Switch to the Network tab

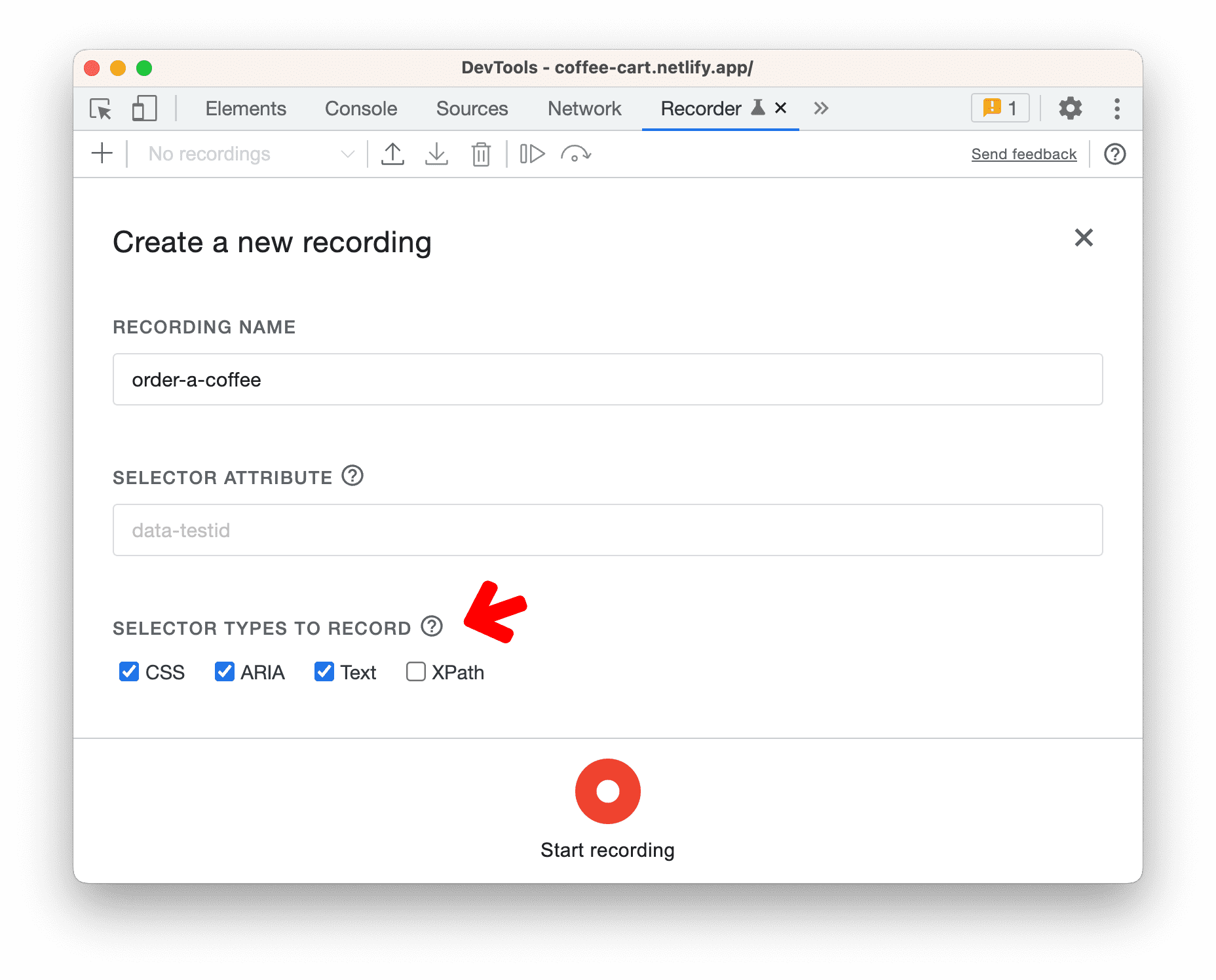coord(584,109)
